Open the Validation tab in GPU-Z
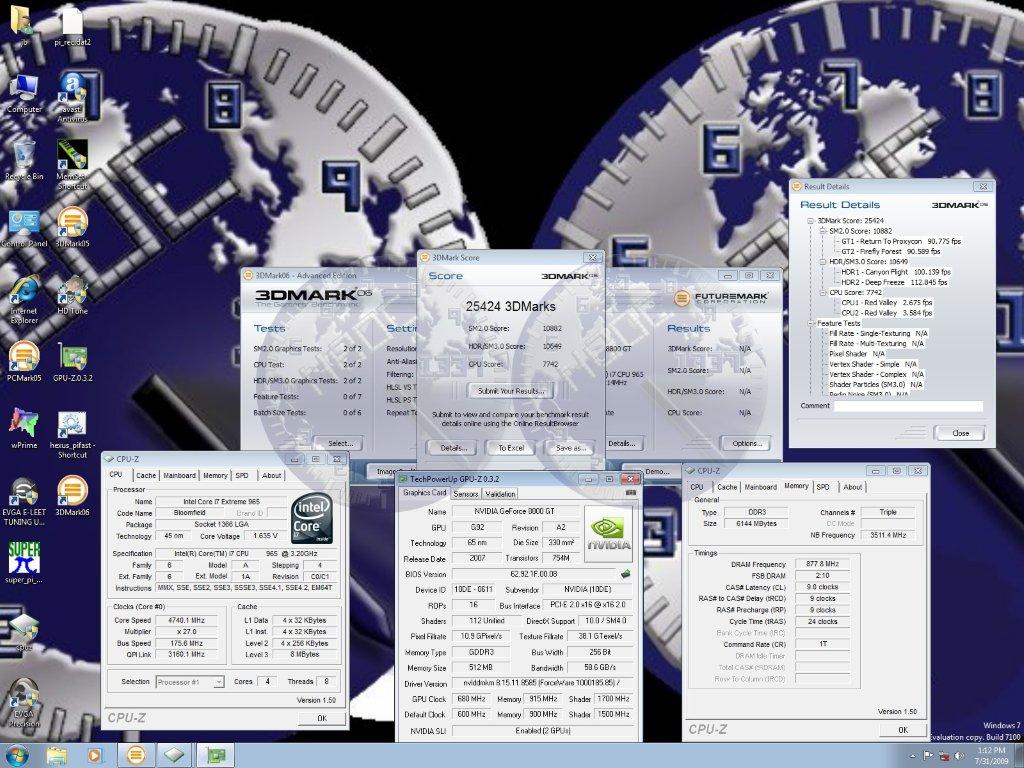Viewport: 1024px width, 768px height. click(500, 494)
